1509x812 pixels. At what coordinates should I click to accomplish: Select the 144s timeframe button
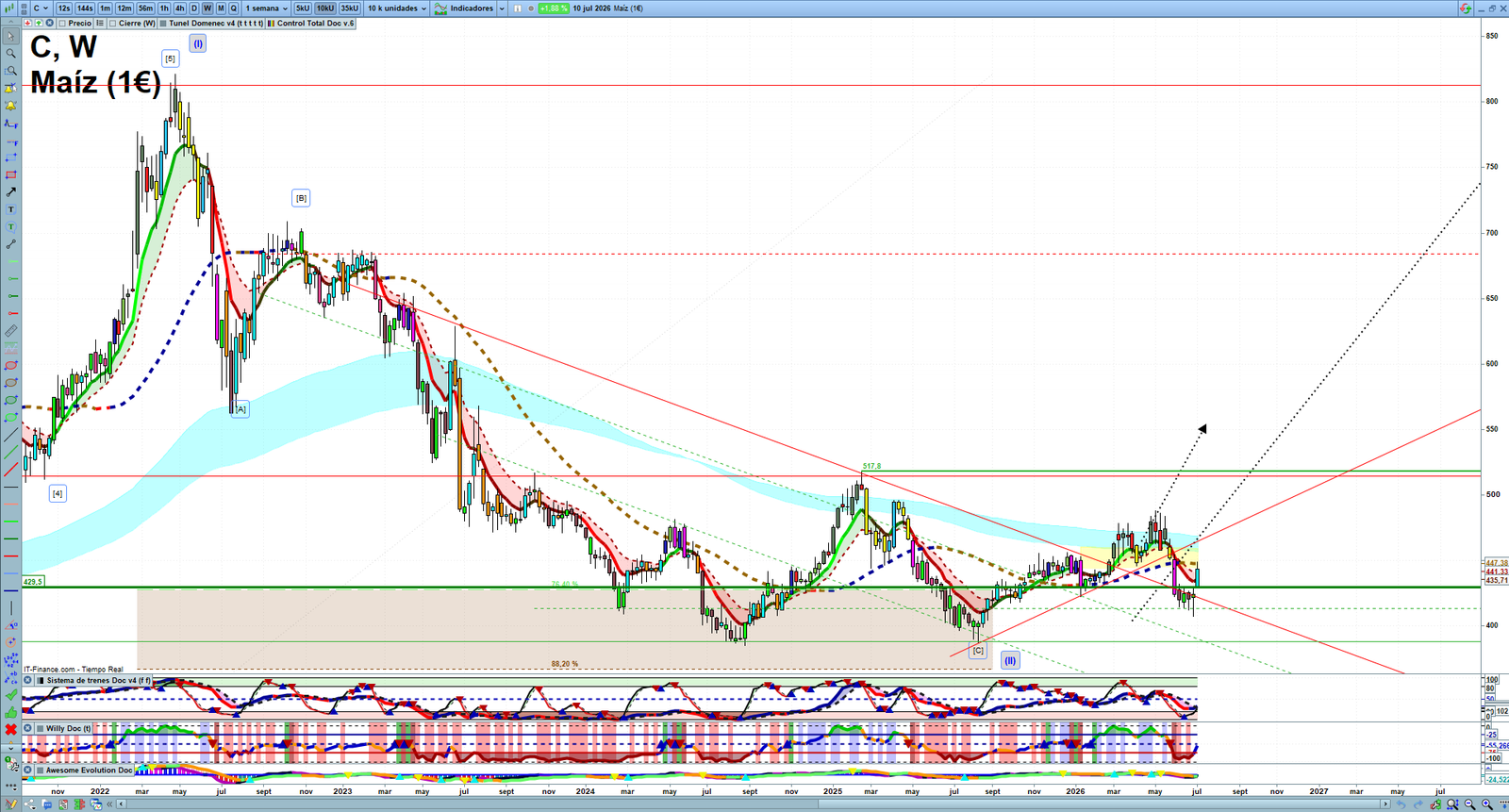coord(85,8)
